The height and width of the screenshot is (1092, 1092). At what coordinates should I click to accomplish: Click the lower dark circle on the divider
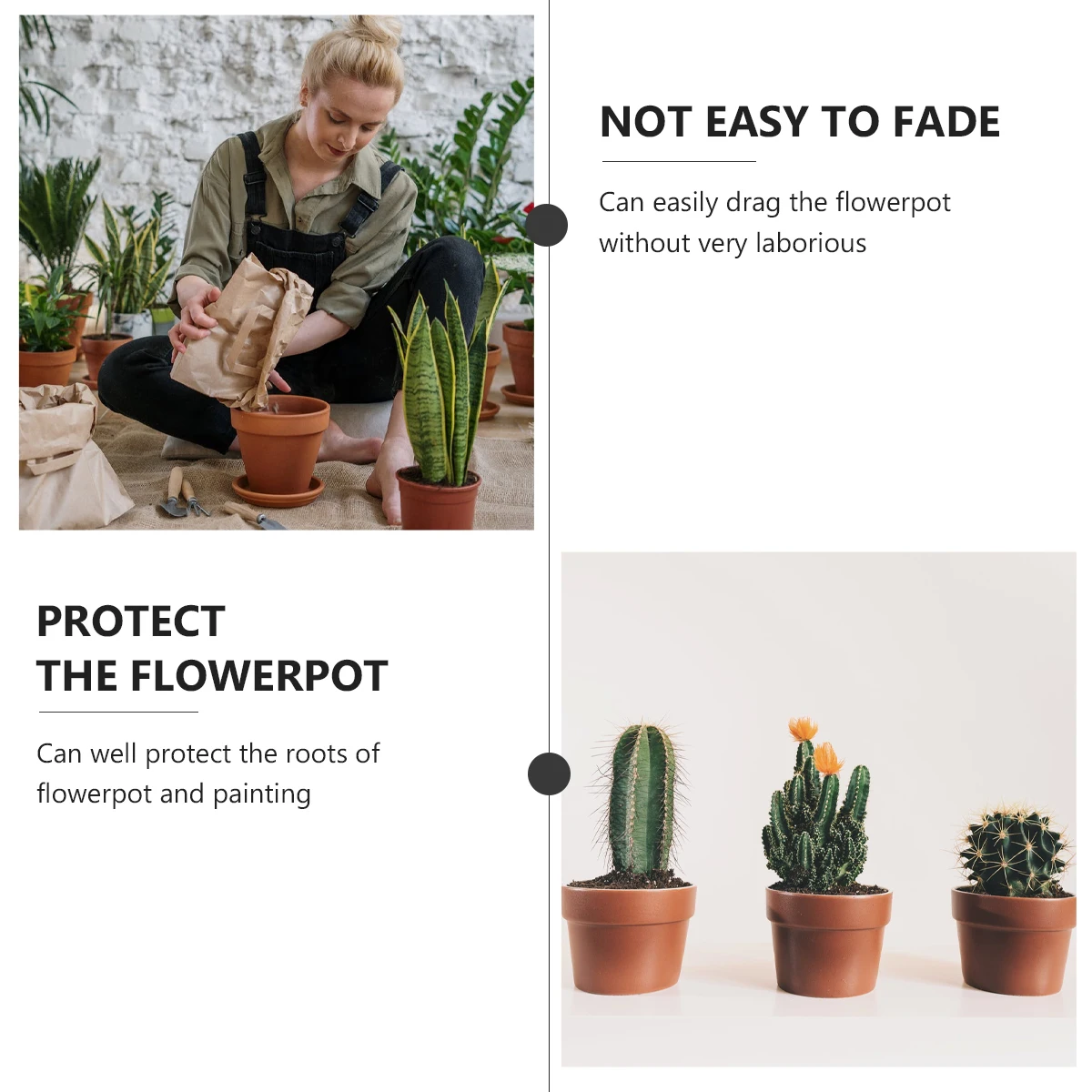549,773
